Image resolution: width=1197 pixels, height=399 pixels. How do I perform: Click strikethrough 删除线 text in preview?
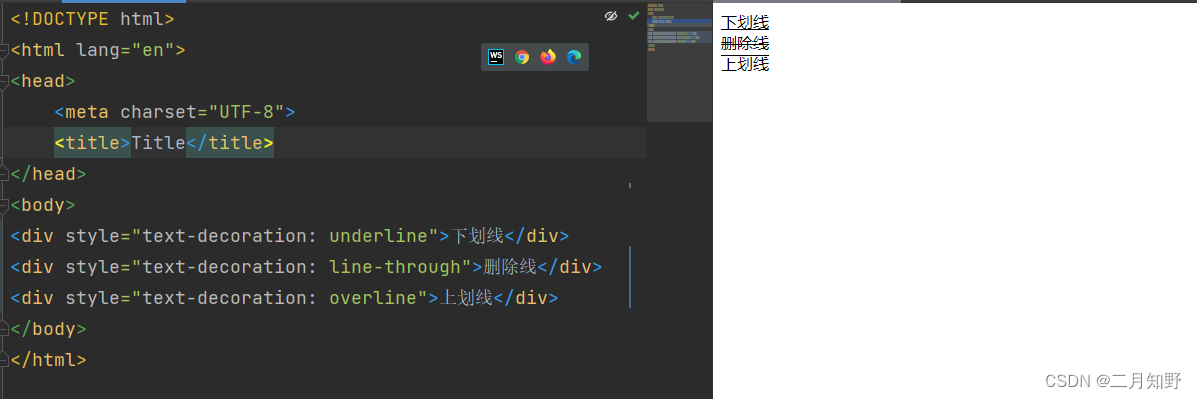tap(744, 43)
